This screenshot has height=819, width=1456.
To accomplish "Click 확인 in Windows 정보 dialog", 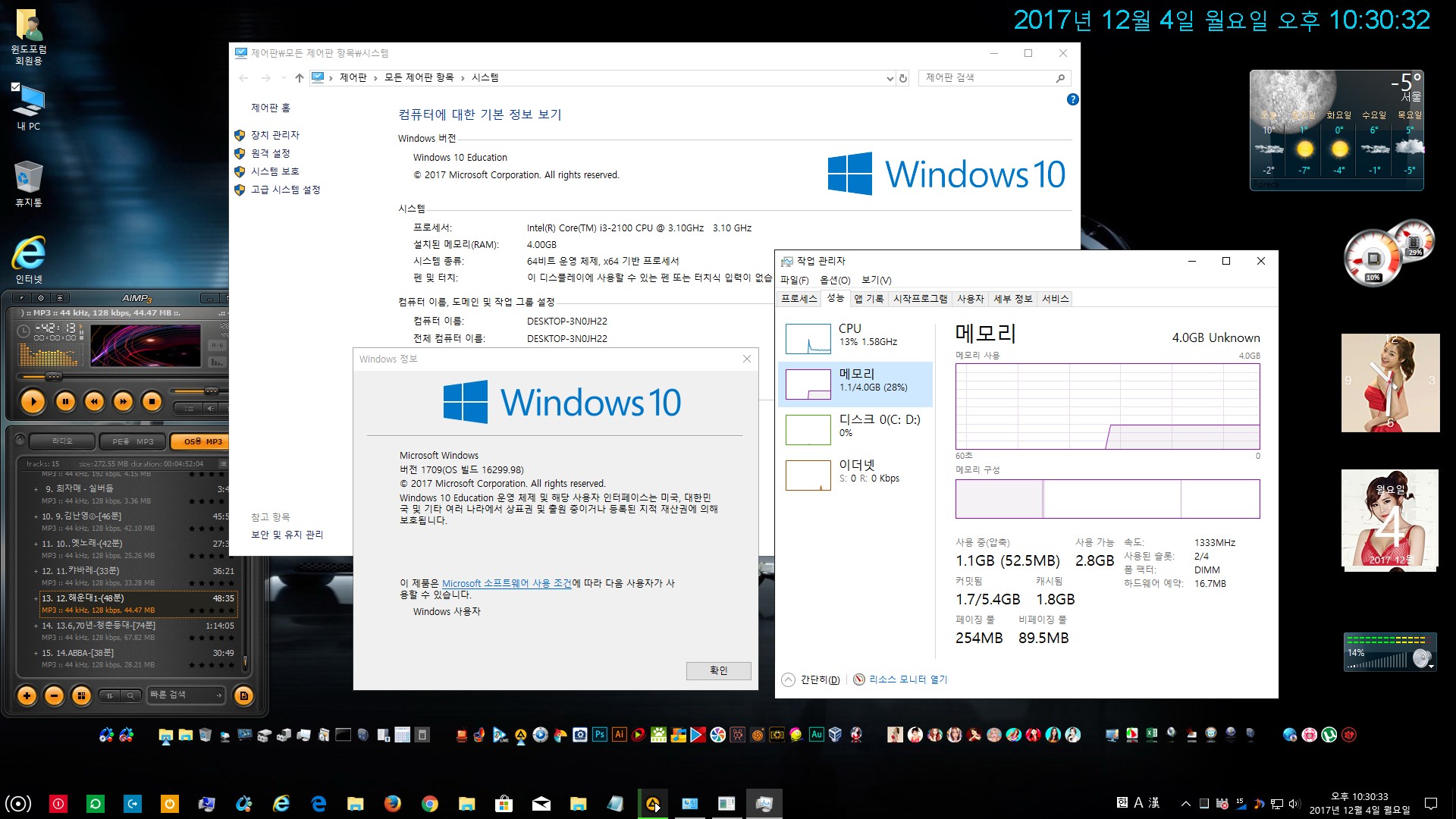I will point(718,670).
